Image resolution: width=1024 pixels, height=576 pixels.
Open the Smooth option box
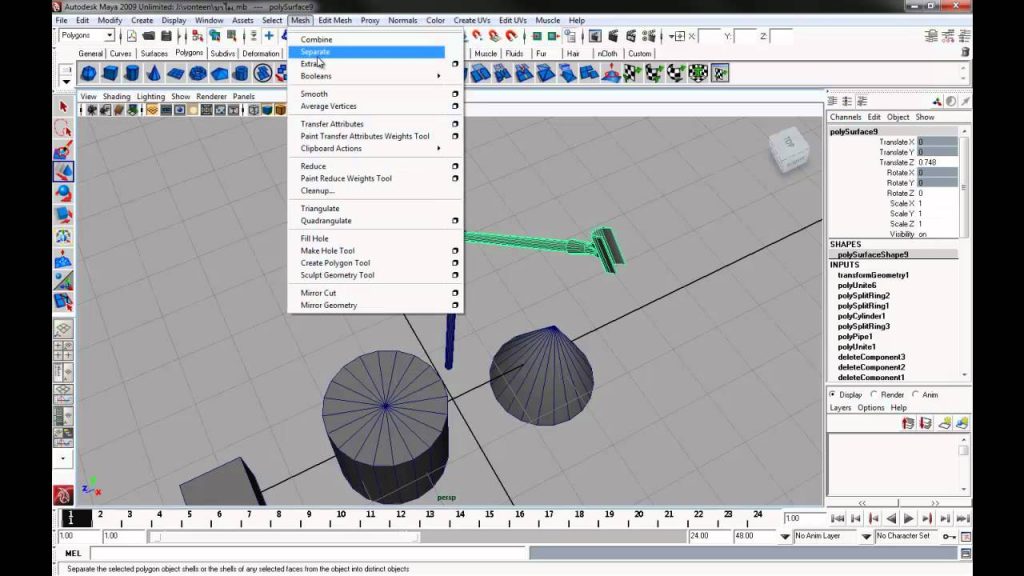click(x=455, y=94)
